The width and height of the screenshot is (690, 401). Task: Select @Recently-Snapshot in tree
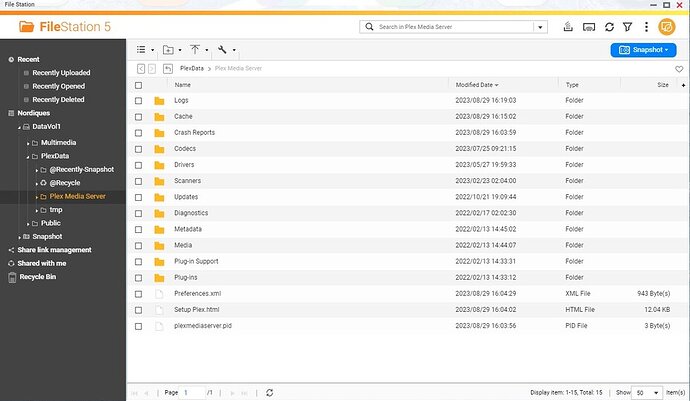[x=81, y=169]
